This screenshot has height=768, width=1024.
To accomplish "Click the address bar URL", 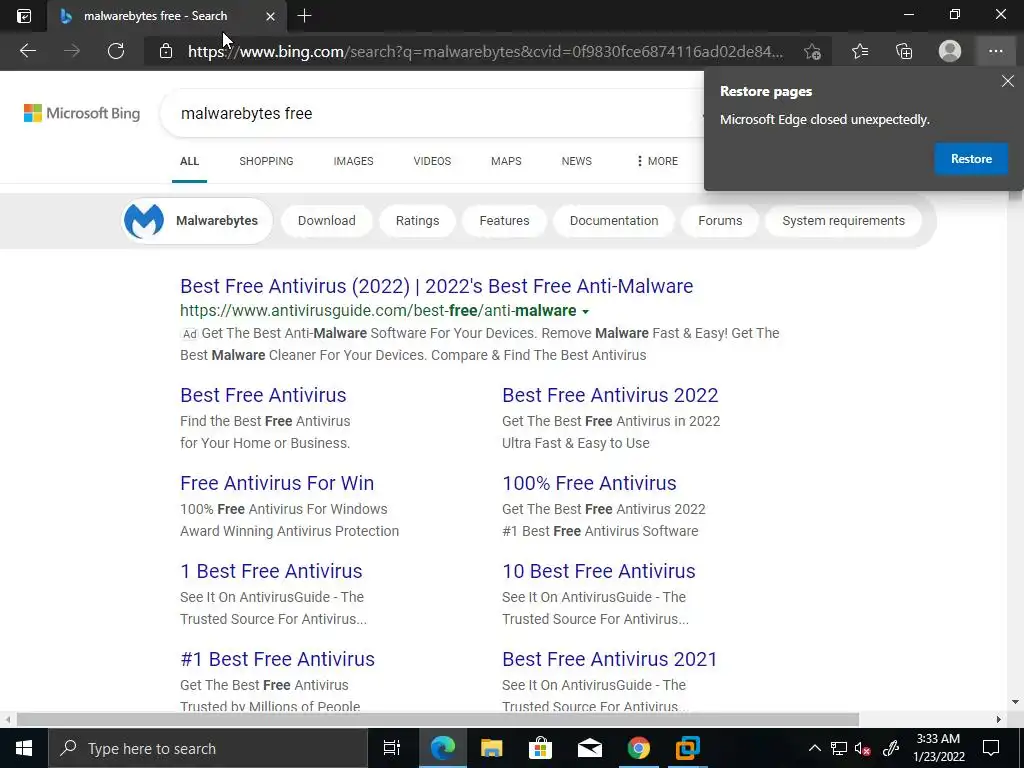I will point(485,51).
